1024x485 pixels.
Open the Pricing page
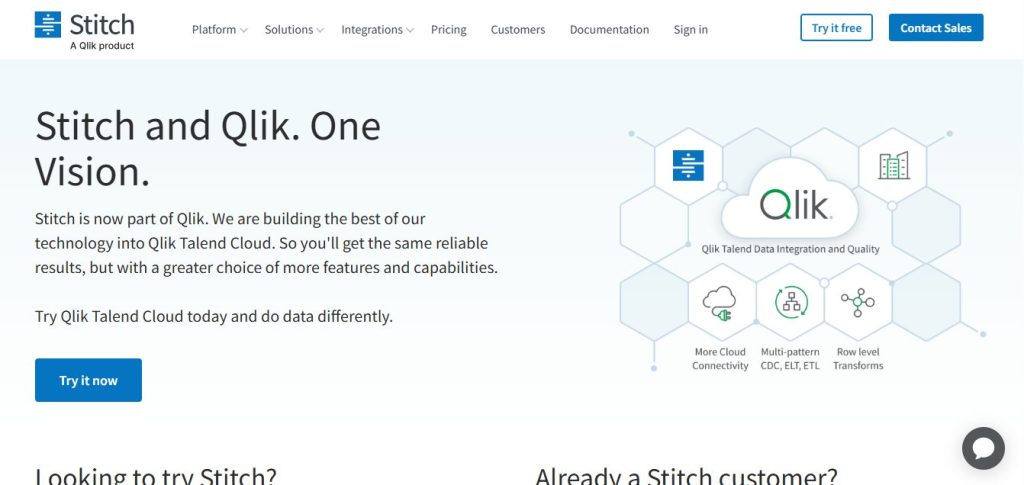(x=449, y=29)
